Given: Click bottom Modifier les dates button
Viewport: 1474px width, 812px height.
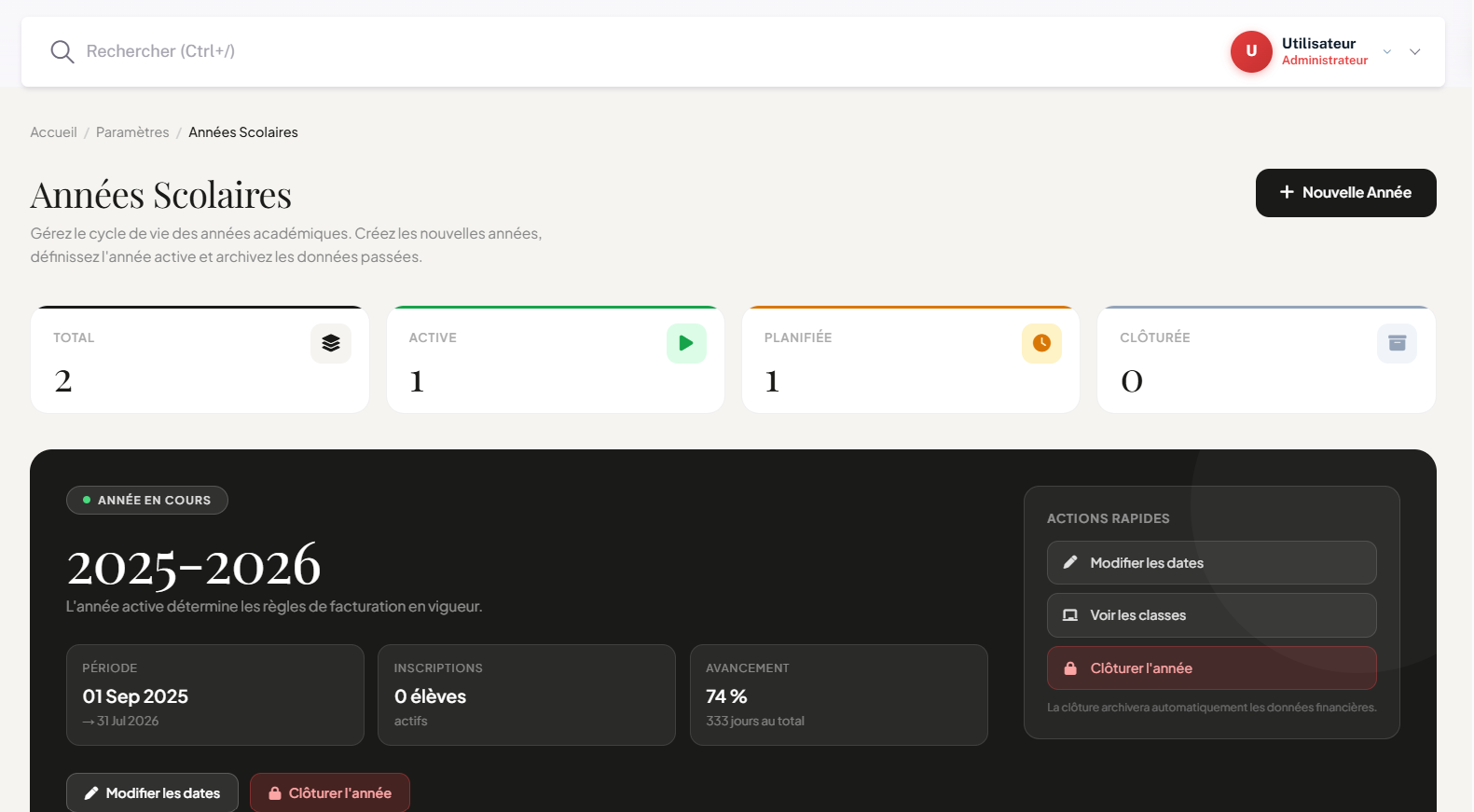Looking at the screenshot, I should tap(152, 793).
